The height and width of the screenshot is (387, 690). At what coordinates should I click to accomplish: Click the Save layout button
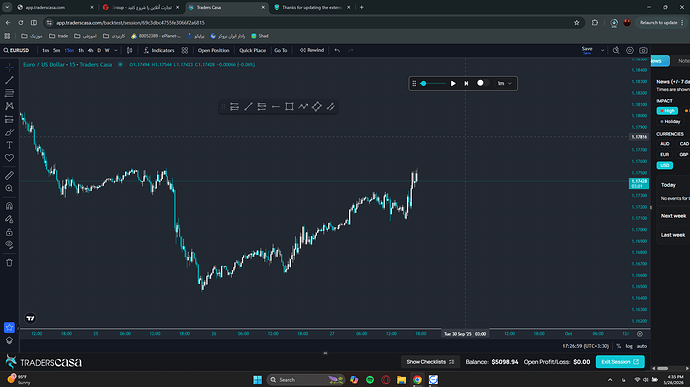tap(587, 50)
